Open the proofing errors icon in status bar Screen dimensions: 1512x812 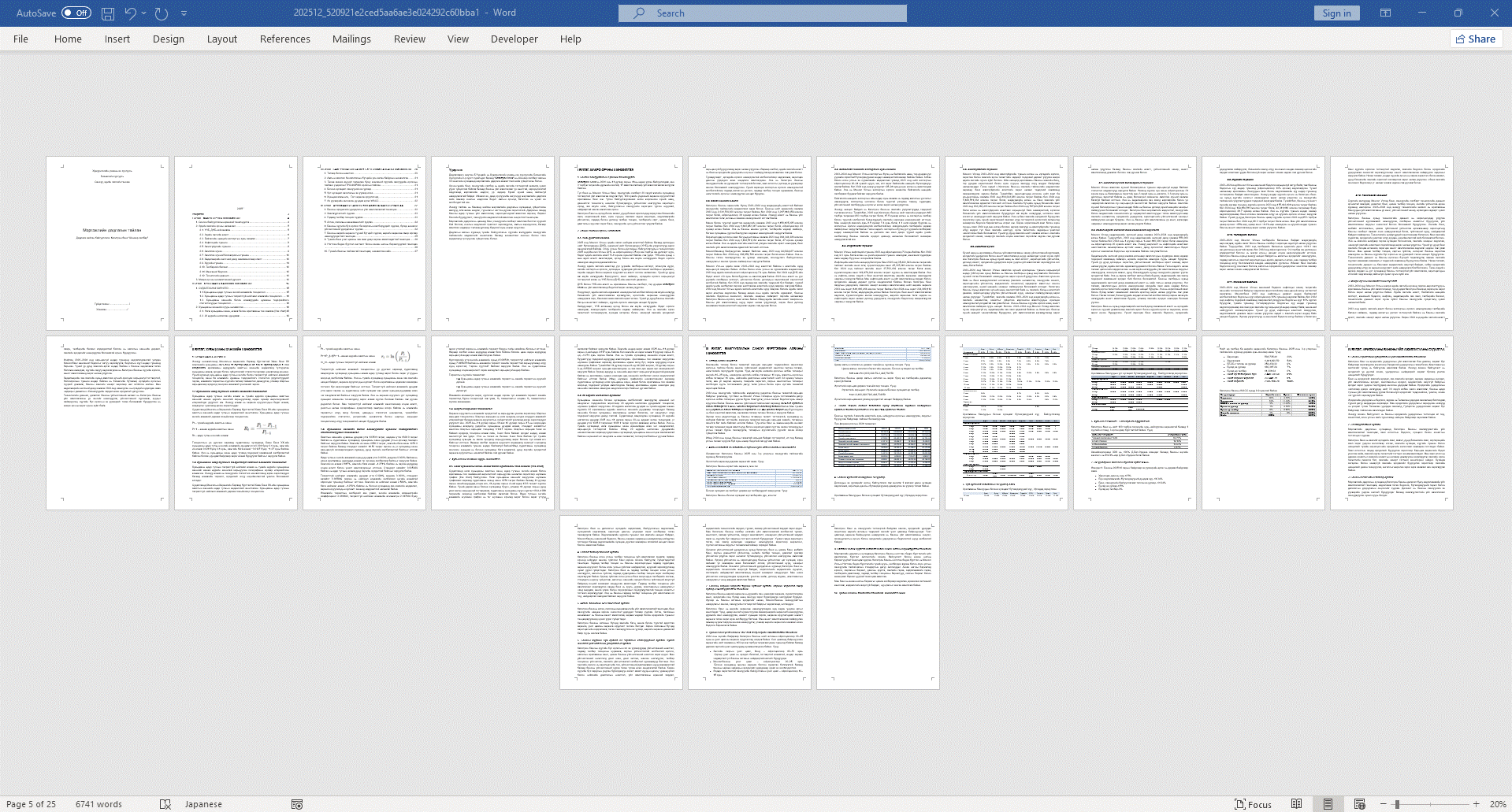pos(165,804)
